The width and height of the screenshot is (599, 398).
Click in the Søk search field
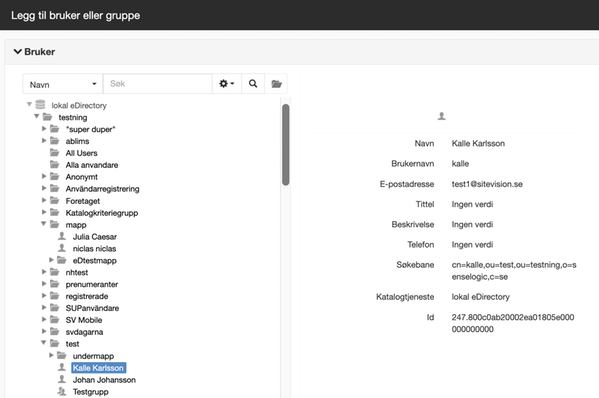pyautogui.click(x=157, y=84)
